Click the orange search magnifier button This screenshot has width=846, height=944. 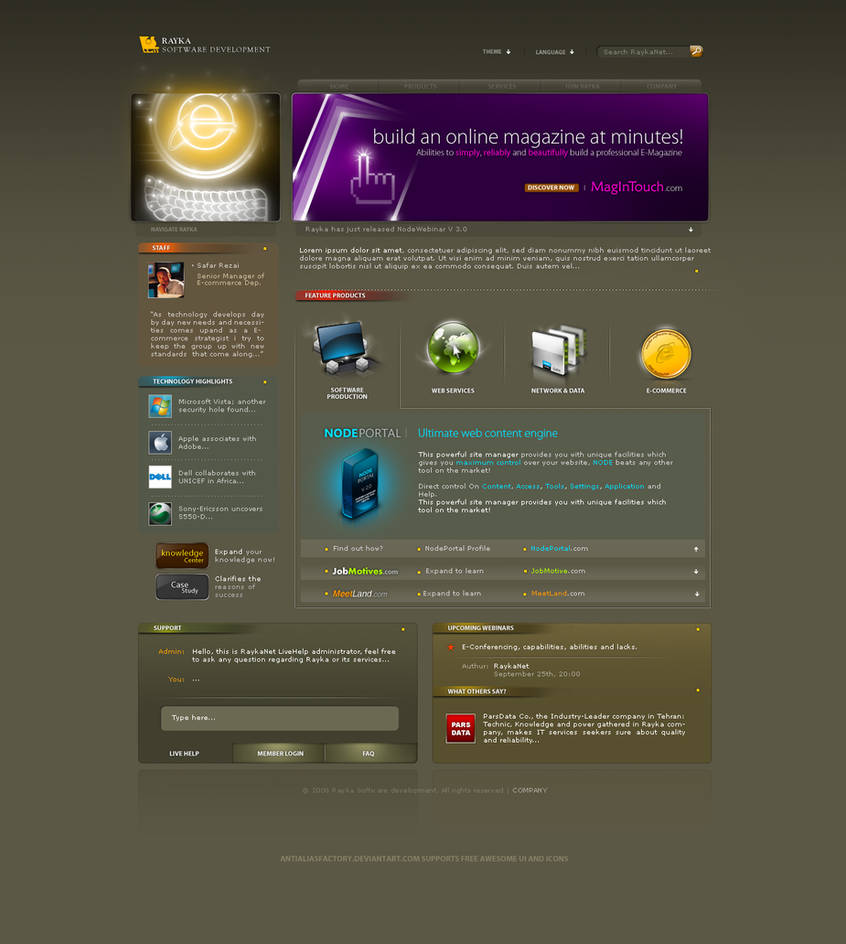695,51
